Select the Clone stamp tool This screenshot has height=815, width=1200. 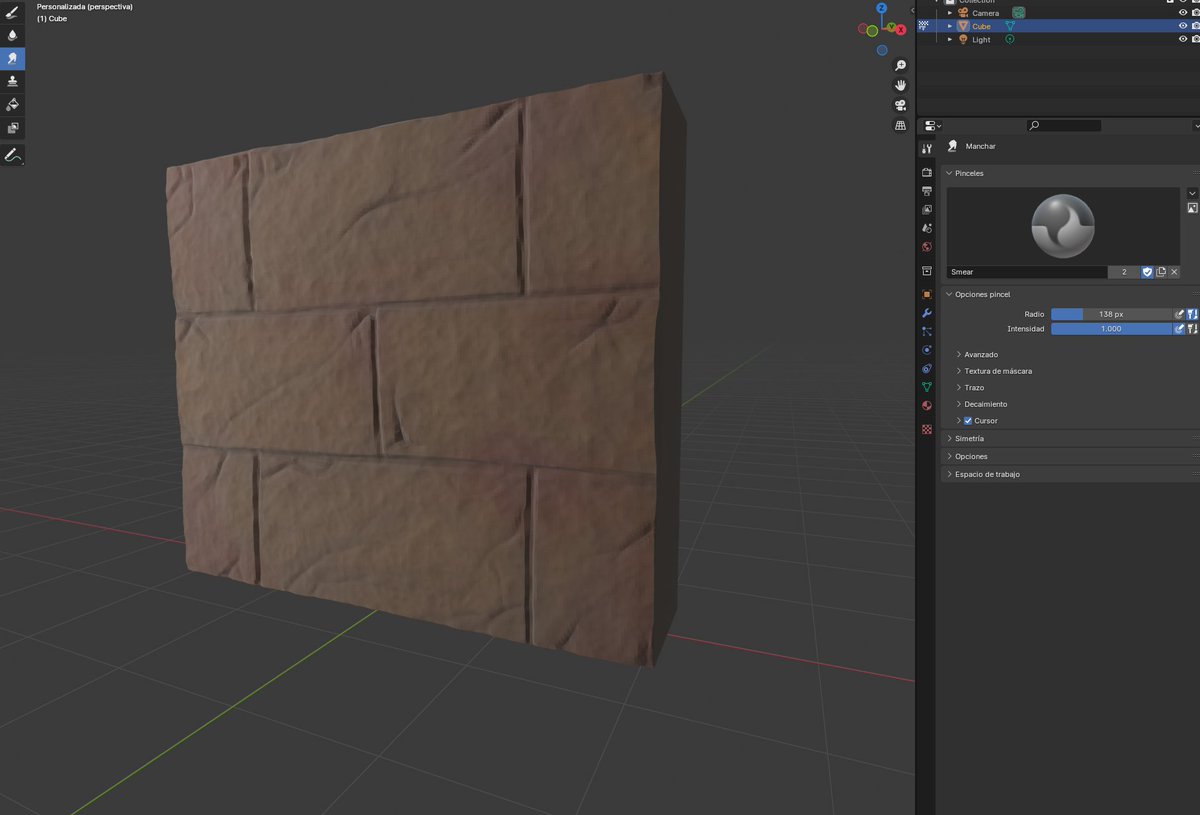(x=13, y=81)
